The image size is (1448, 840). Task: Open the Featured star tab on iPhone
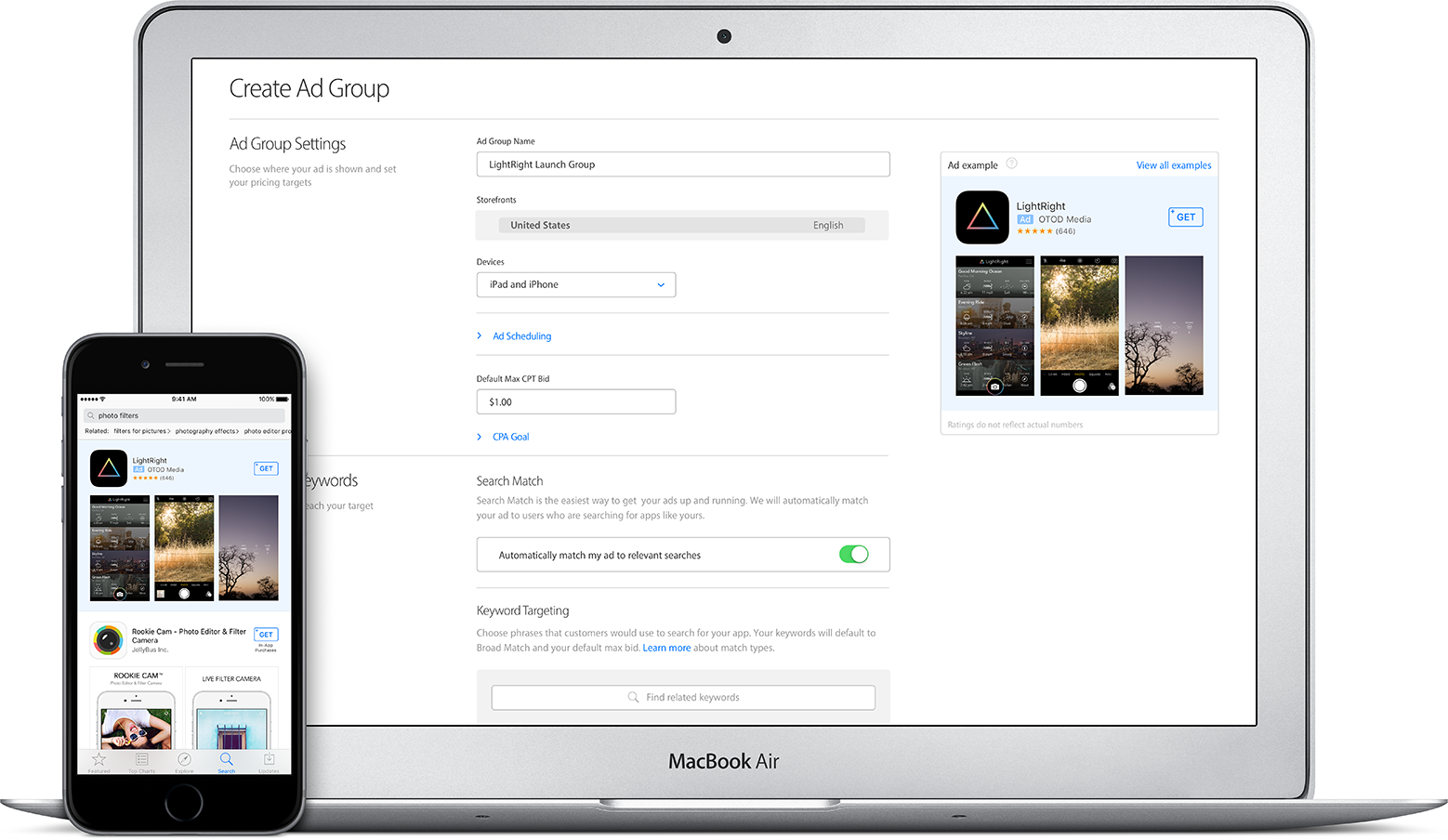(99, 762)
